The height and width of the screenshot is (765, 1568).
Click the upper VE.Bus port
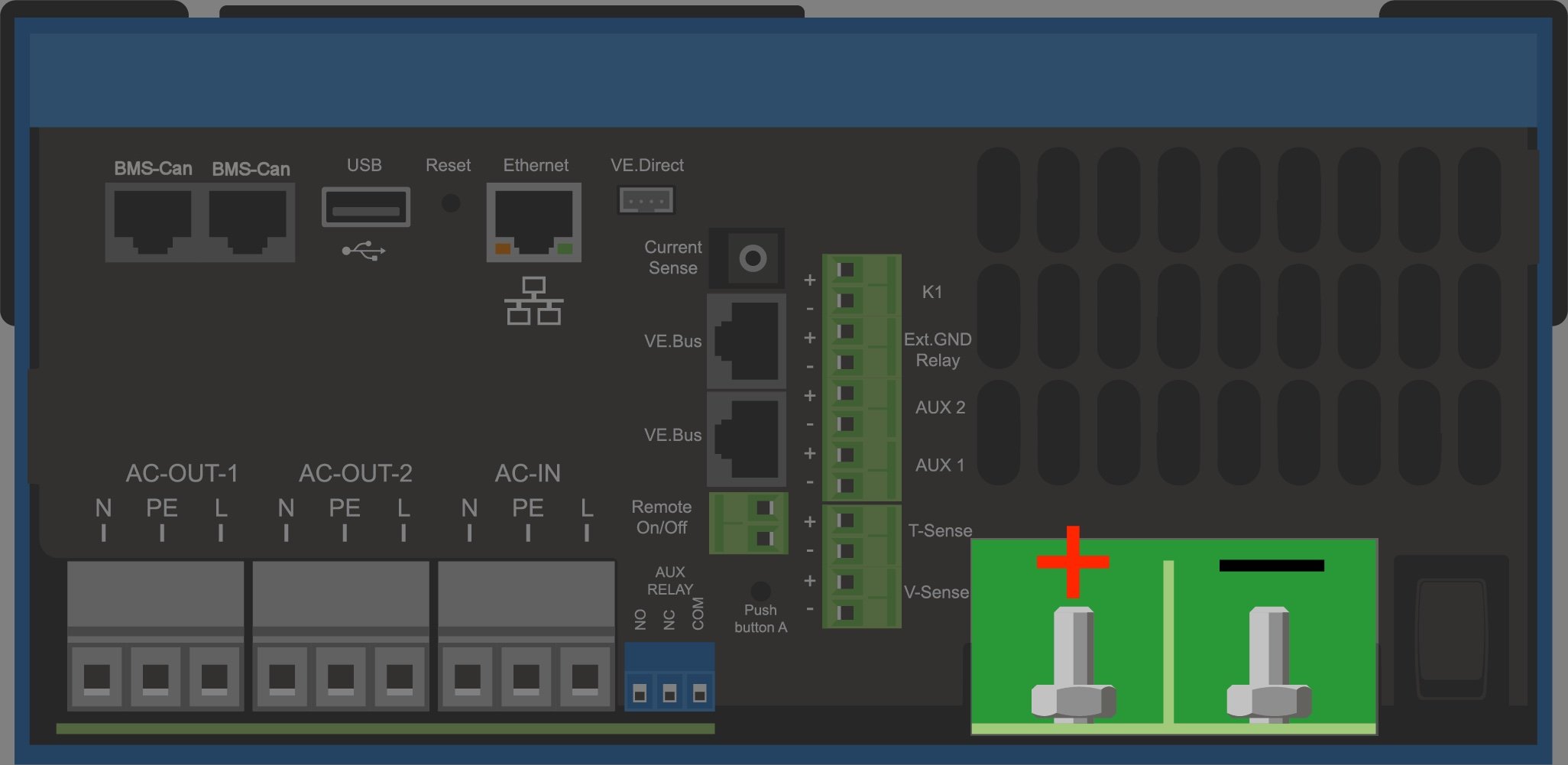coord(747,342)
